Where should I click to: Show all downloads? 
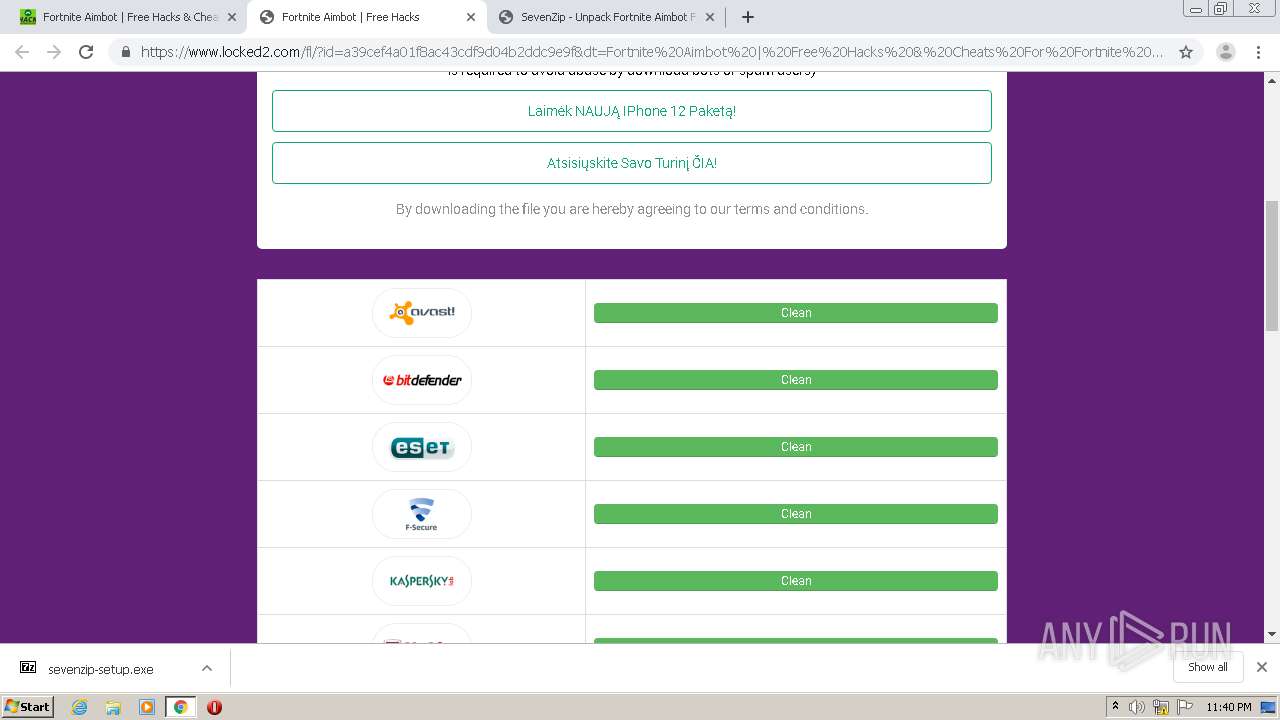1207,667
